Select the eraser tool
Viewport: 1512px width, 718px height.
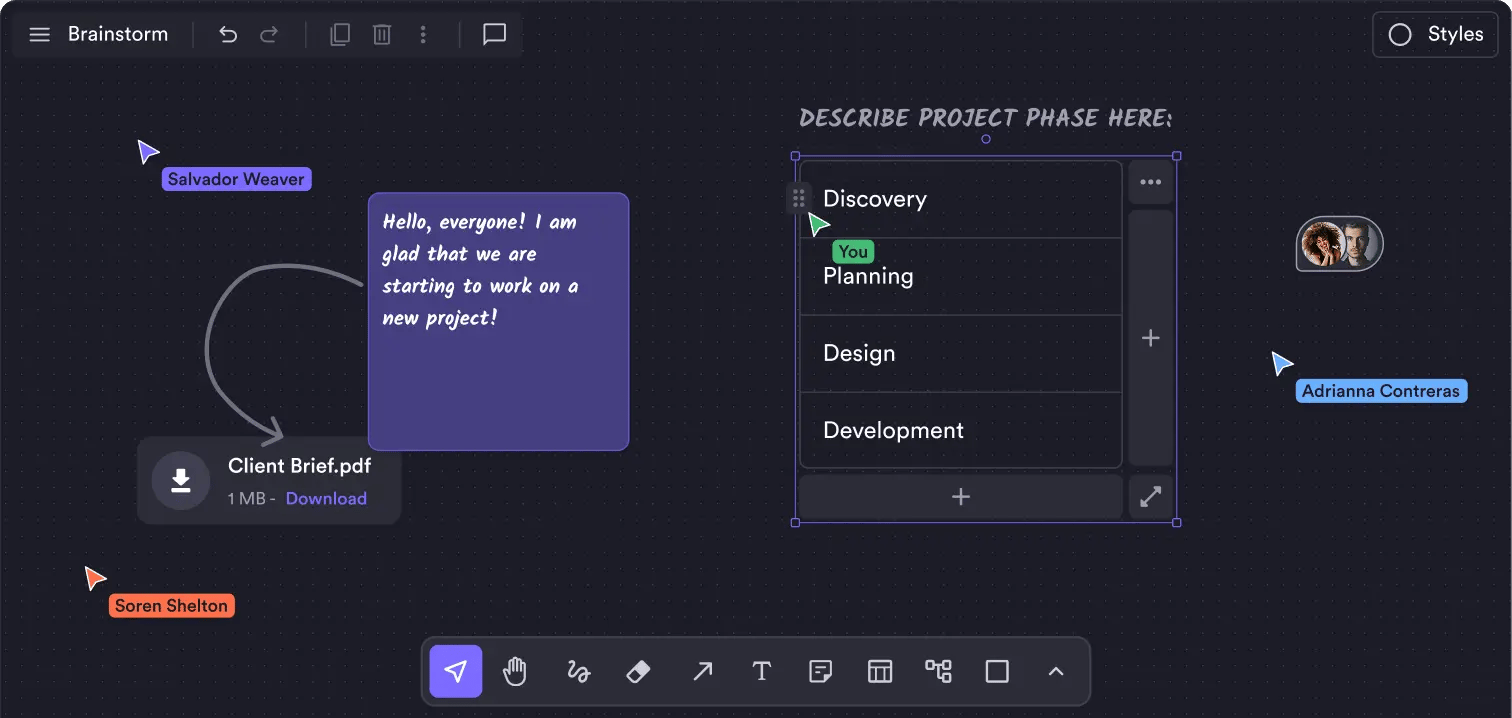pos(638,671)
